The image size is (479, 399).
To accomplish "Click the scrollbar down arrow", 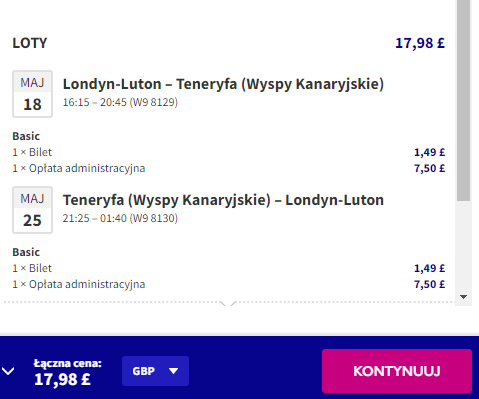I will pyautogui.click(x=463, y=296).
